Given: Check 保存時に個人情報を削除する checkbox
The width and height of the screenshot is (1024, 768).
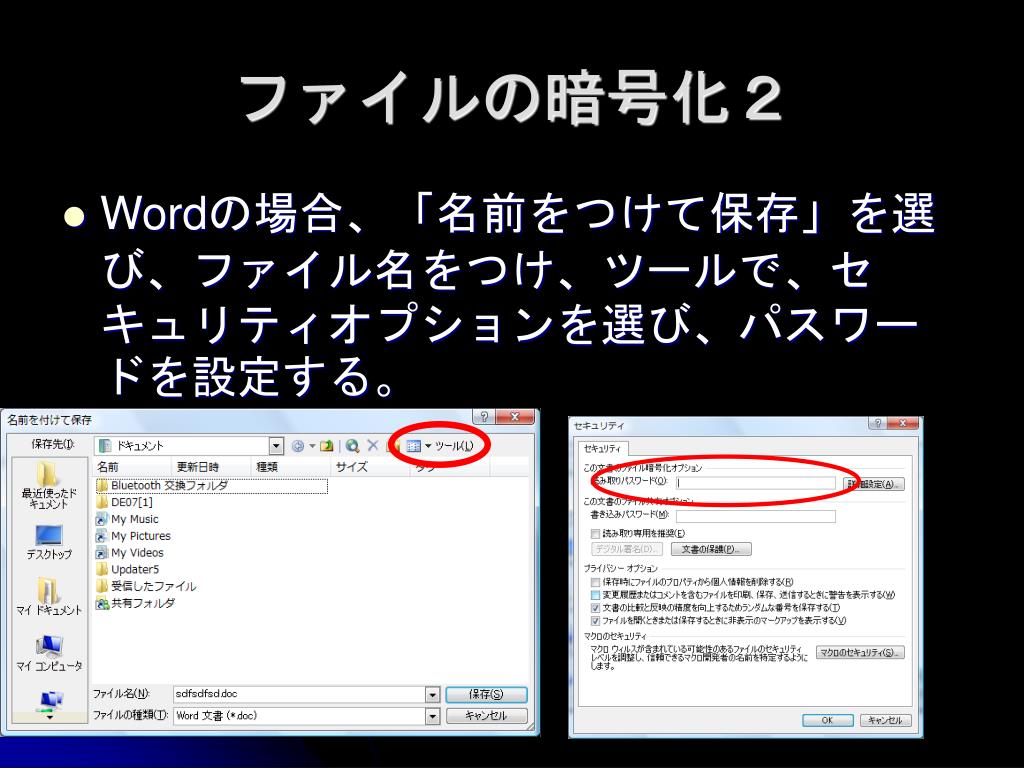Looking at the screenshot, I should click(595, 582).
